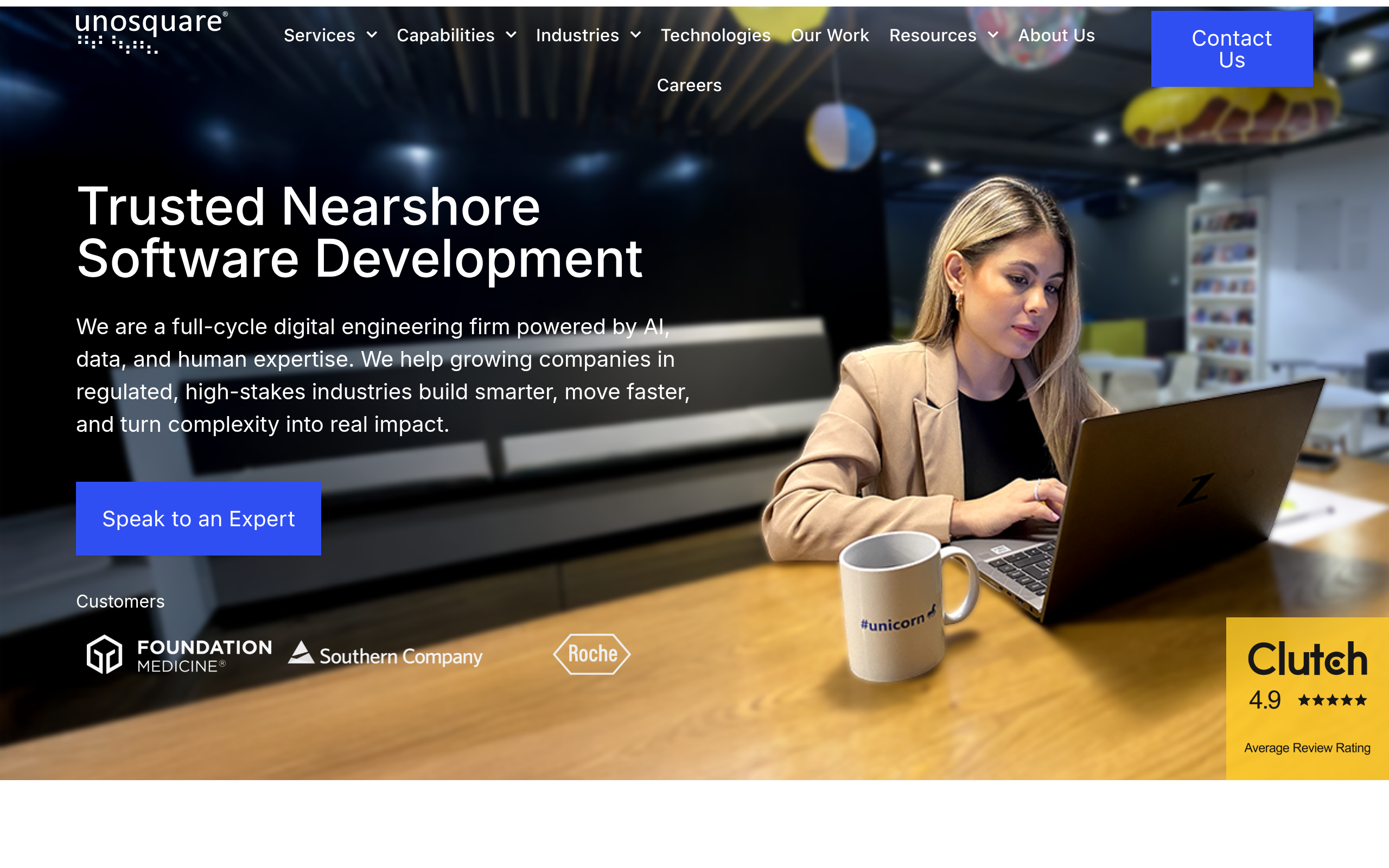Click the Clutch five-star rating
This screenshot has width=1389, height=868.
pos(1332,700)
